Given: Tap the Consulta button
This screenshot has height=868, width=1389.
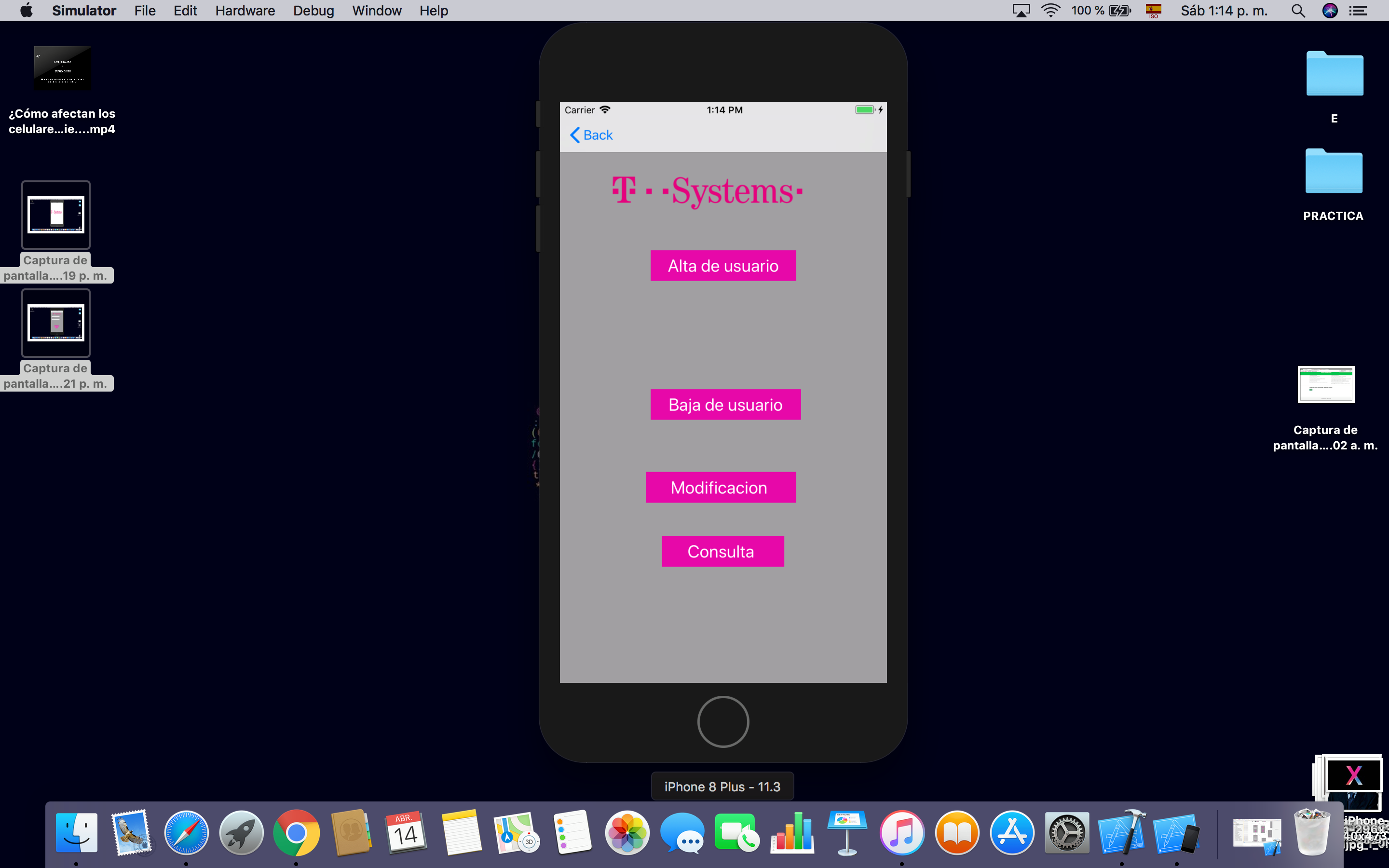Looking at the screenshot, I should [x=722, y=552].
